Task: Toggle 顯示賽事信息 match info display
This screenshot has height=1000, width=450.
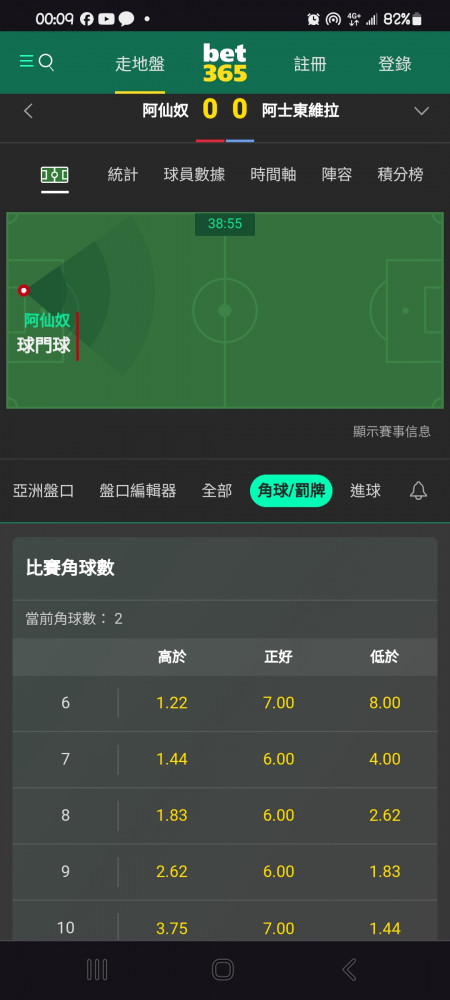Action: click(392, 432)
